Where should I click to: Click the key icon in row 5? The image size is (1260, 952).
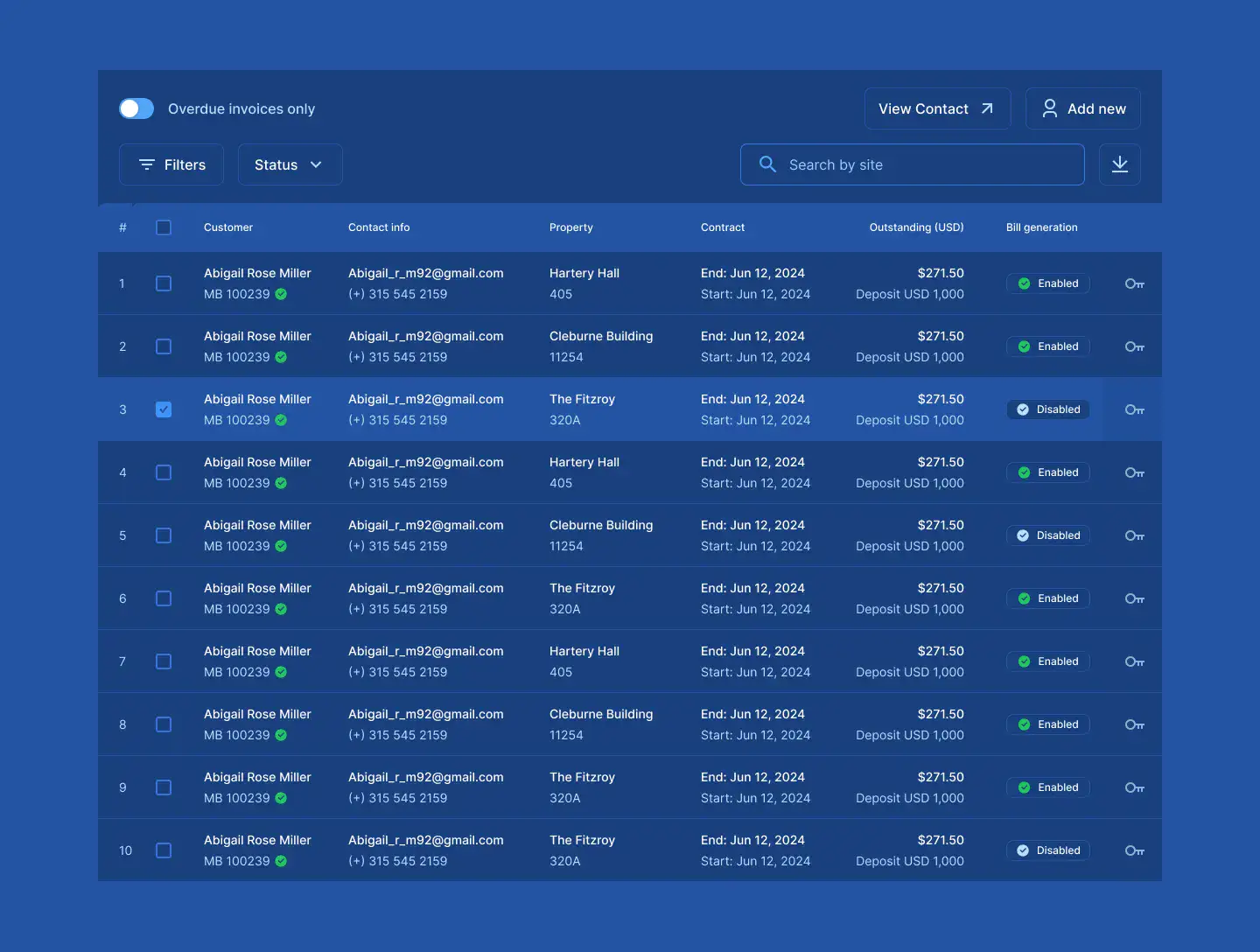(1135, 535)
